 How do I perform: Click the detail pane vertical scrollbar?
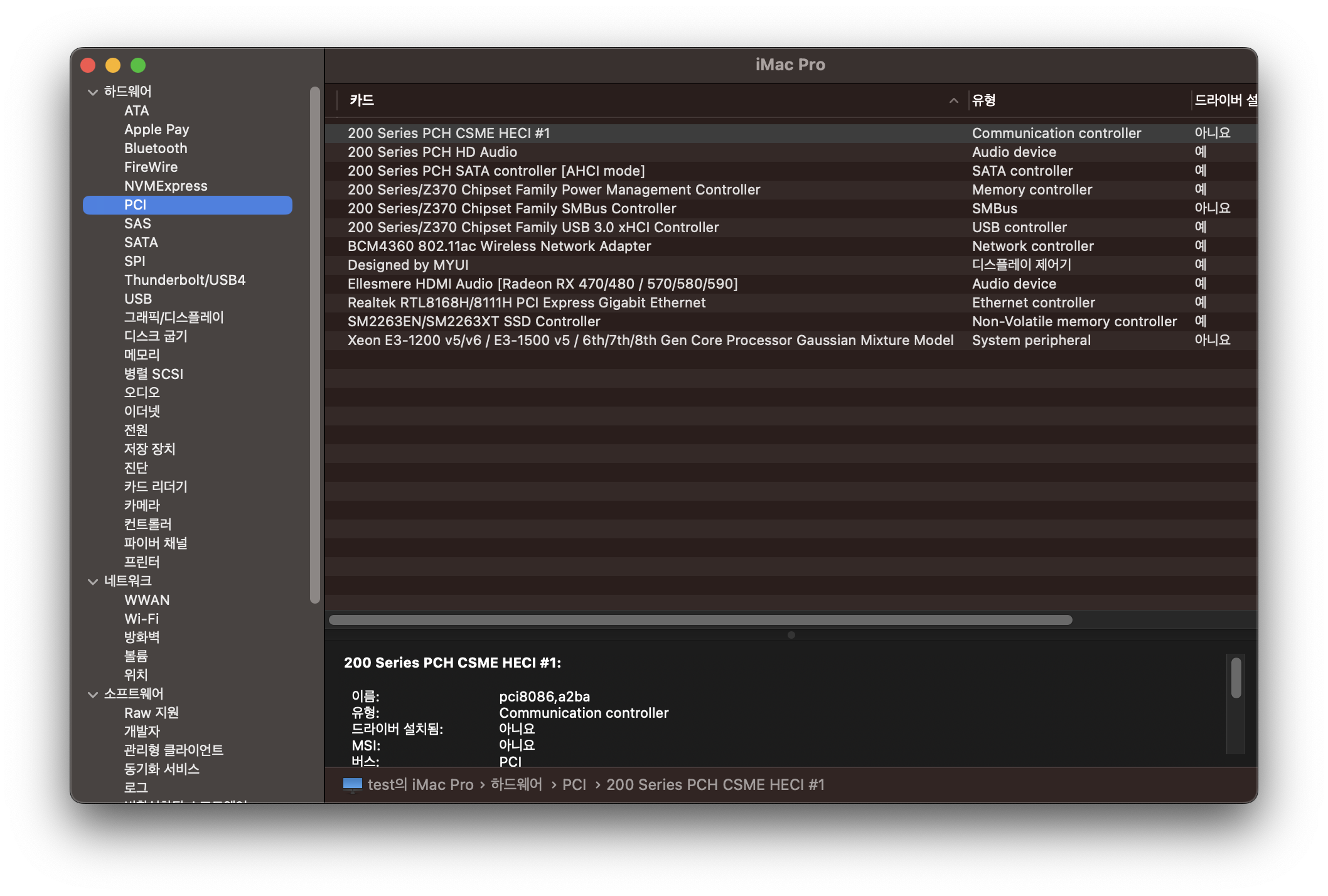tap(1236, 678)
